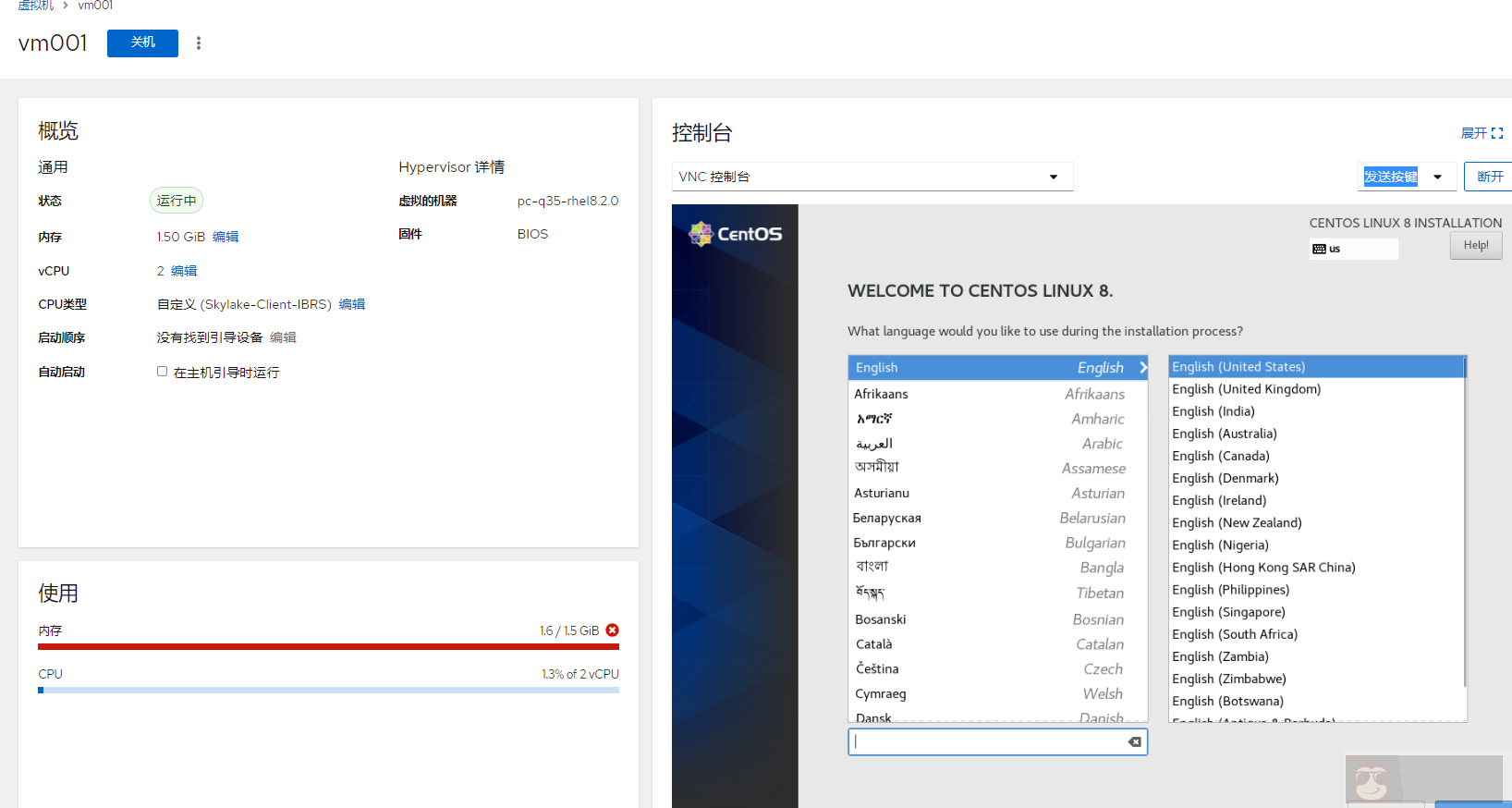Click the 断开 disconnect button
This screenshot has height=808, width=1512.
pos(1489,177)
